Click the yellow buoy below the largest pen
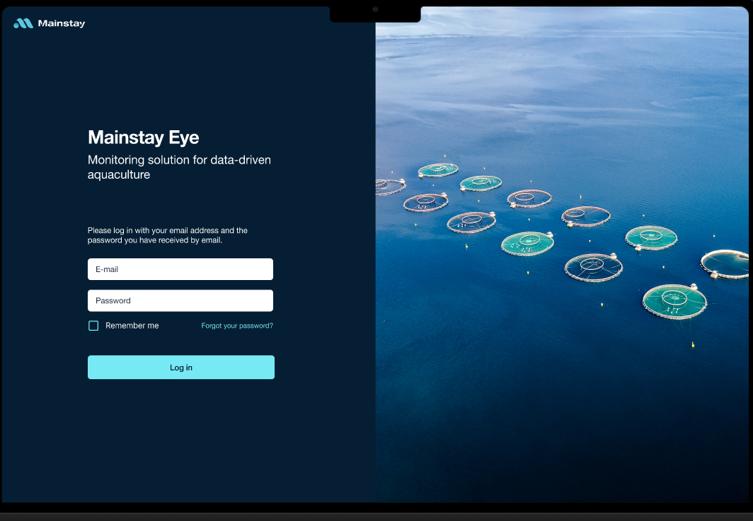Image resolution: width=753 pixels, height=521 pixels. [692, 345]
